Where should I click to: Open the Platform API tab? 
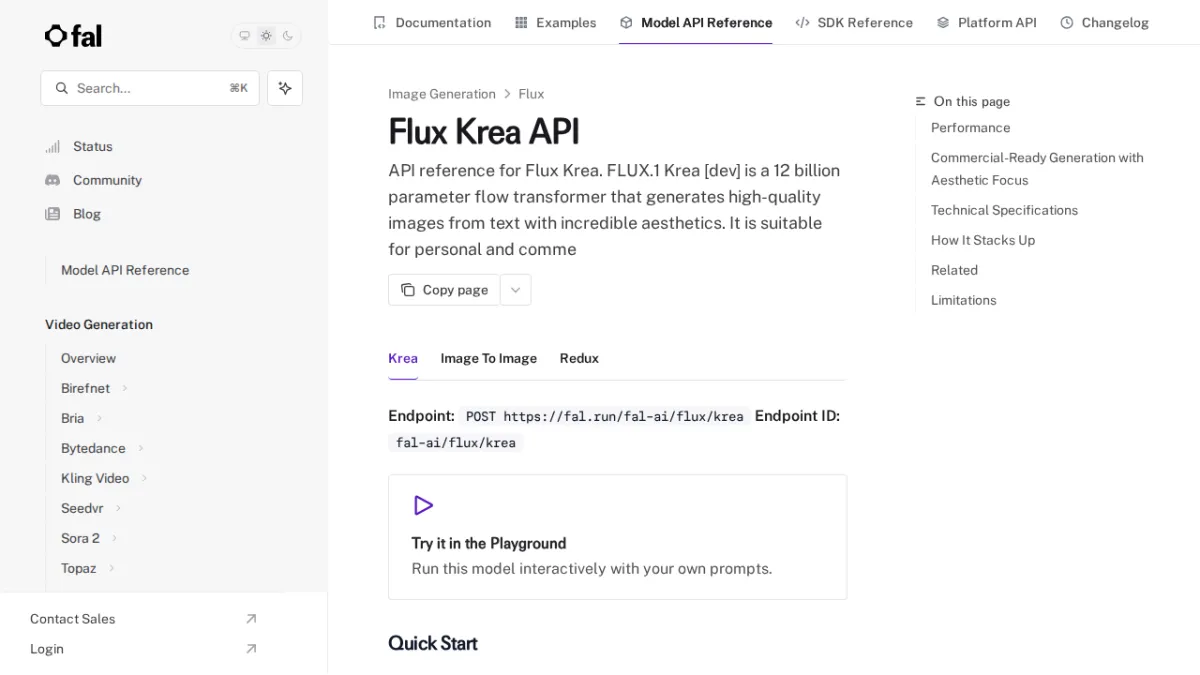click(986, 22)
